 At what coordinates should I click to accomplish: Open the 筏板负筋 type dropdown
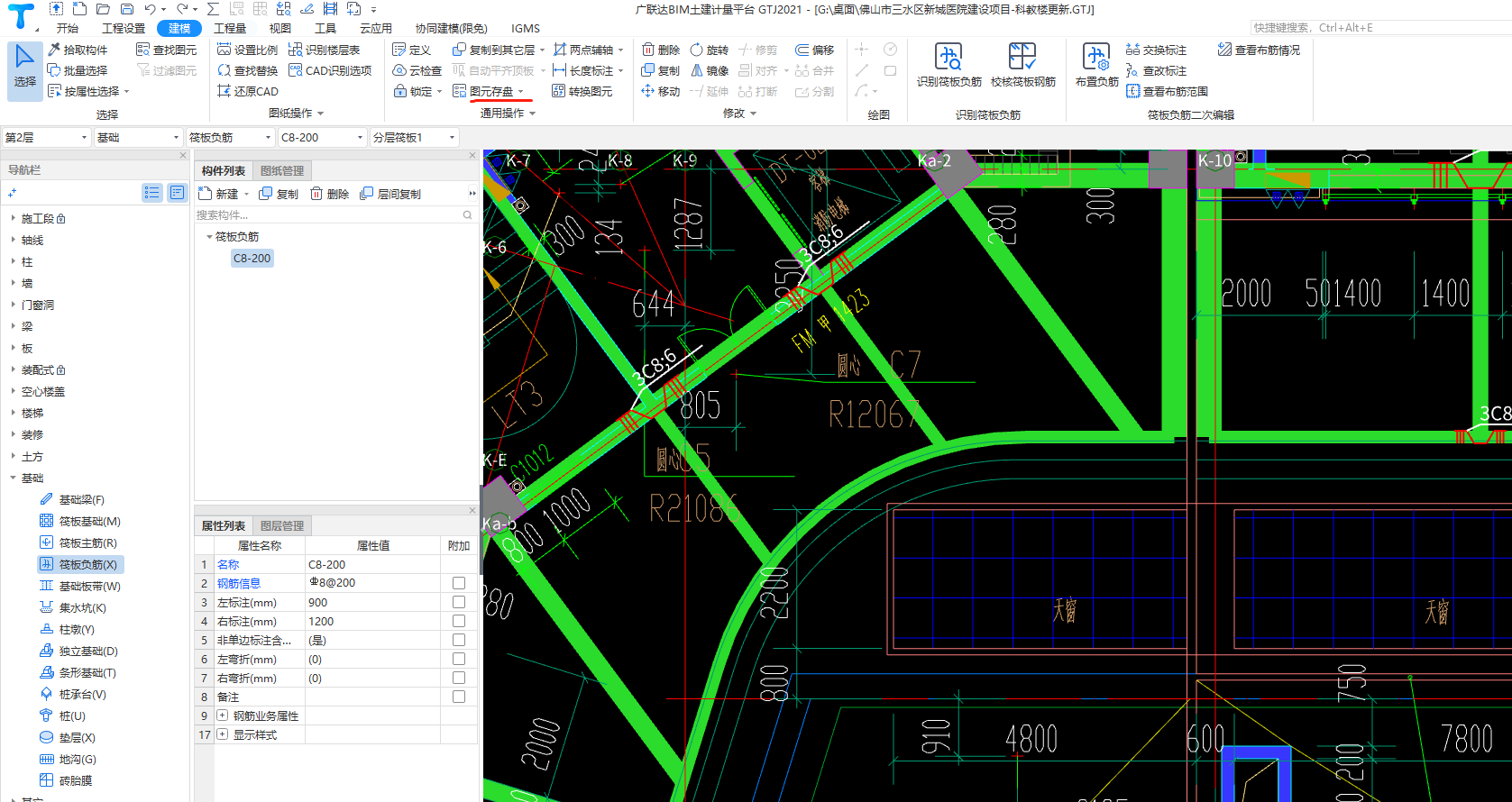coord(230,138)
